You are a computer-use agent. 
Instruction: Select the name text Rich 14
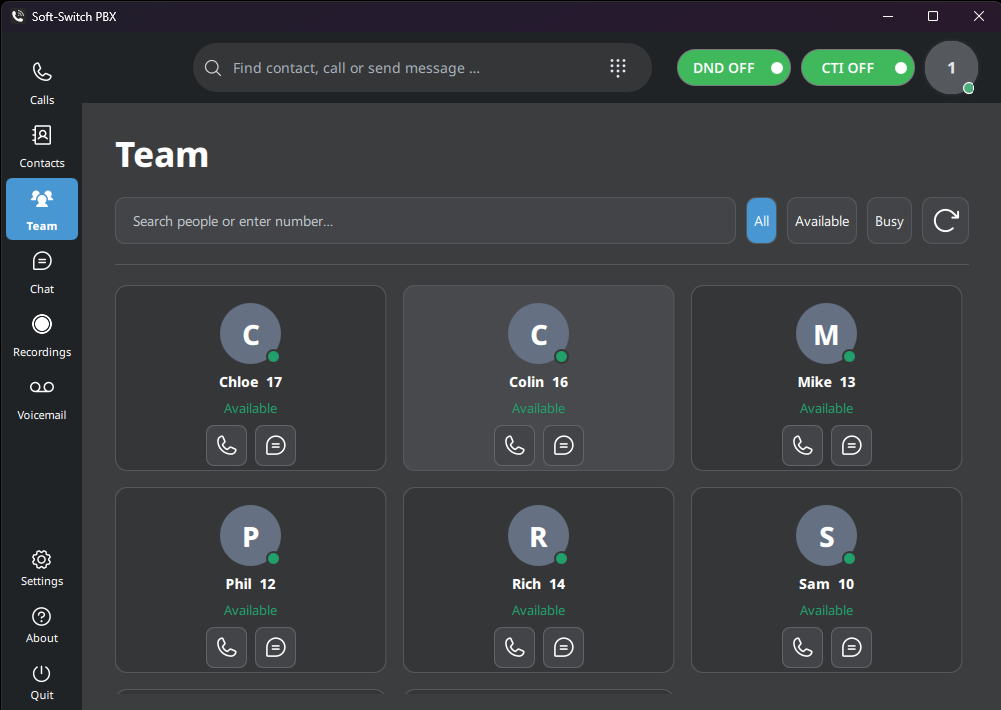tap(538, 584)
